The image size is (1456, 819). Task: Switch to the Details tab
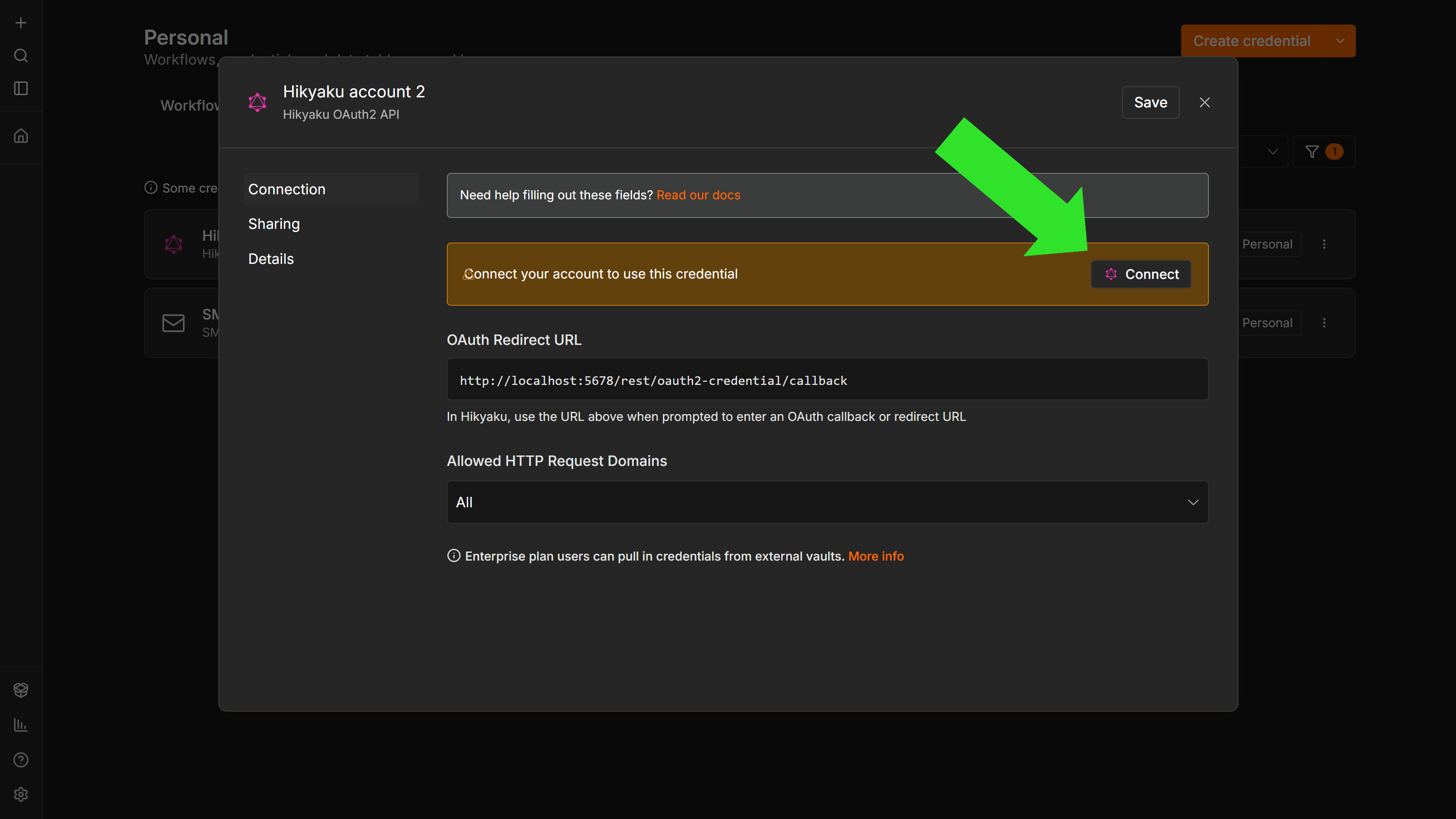pyautogui.click(x=271, y=259)
